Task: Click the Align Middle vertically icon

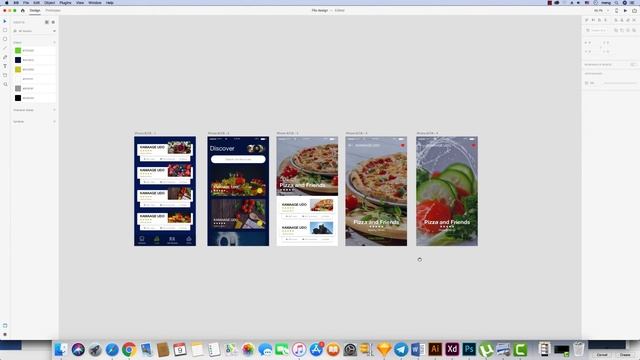Action: 593,20
